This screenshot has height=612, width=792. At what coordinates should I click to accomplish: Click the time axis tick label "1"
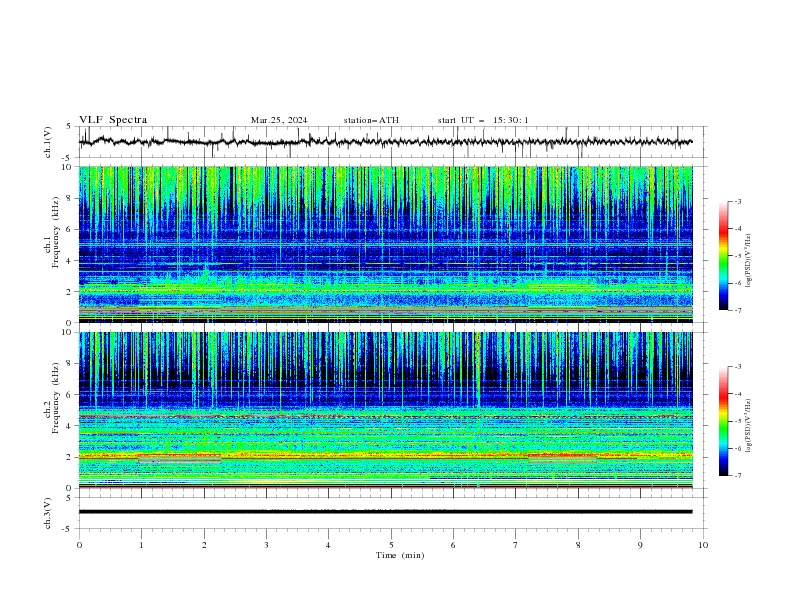click(x=141, y=545)
